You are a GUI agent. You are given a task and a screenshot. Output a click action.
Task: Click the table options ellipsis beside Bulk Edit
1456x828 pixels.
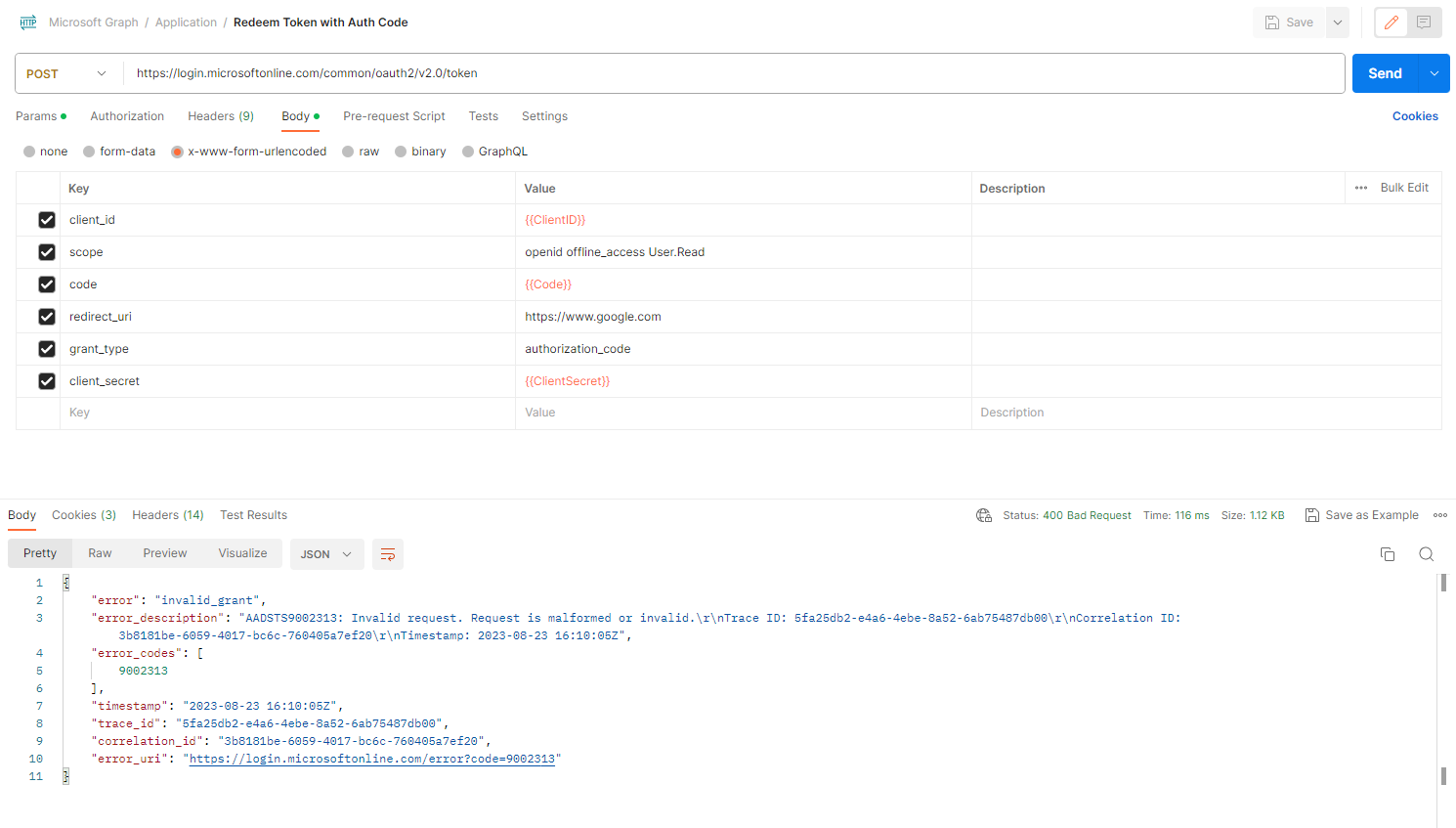pyautogui.click(x=1361, y=188)
